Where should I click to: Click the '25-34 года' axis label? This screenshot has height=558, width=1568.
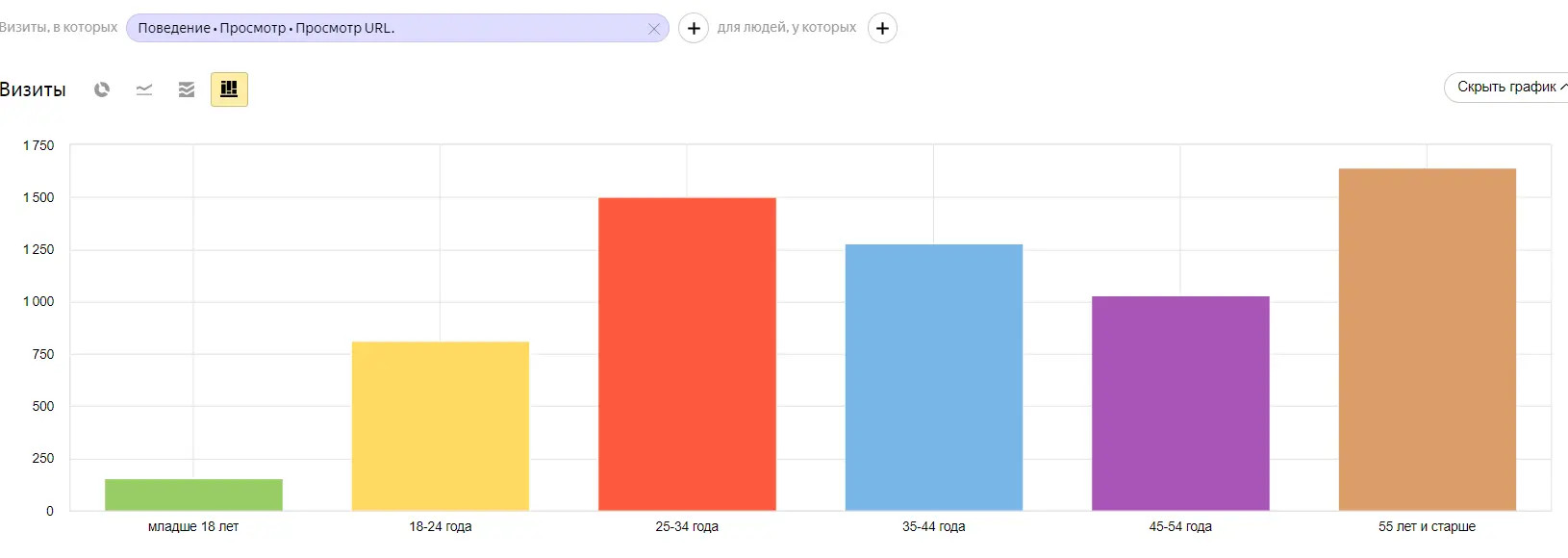[687, 526]
